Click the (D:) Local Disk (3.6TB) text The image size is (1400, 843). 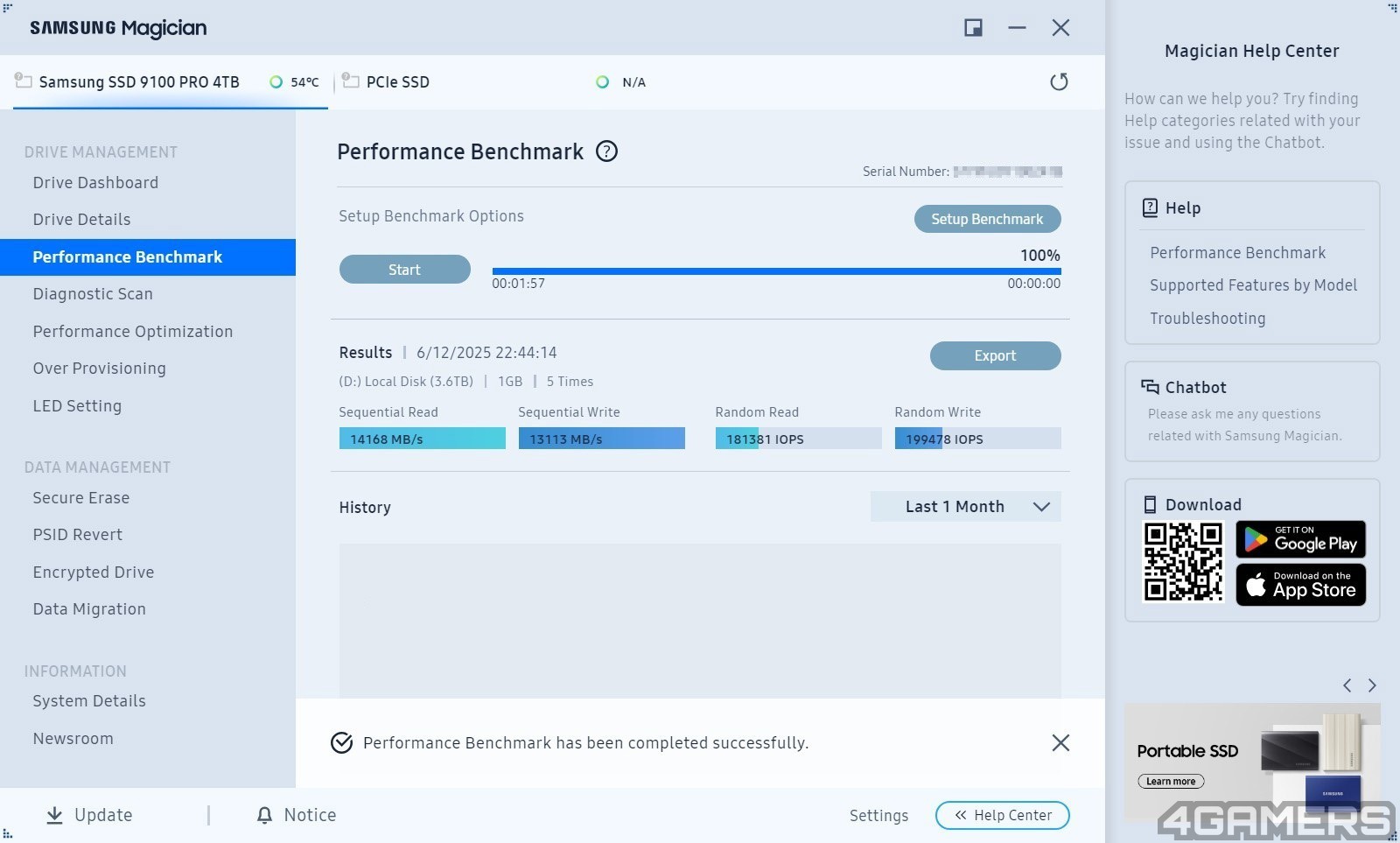click(406, 382)
